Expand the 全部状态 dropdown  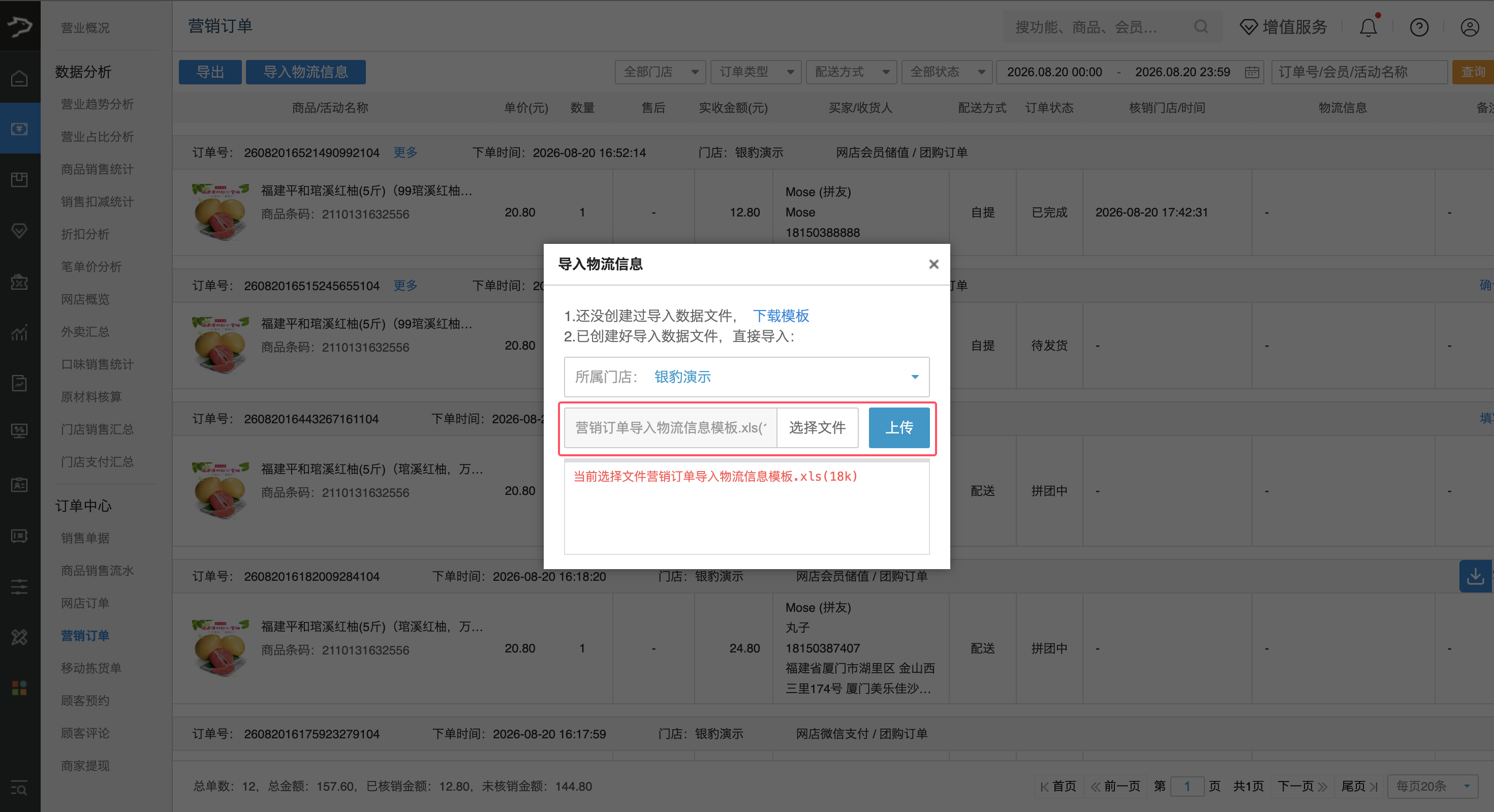(947, 72)
